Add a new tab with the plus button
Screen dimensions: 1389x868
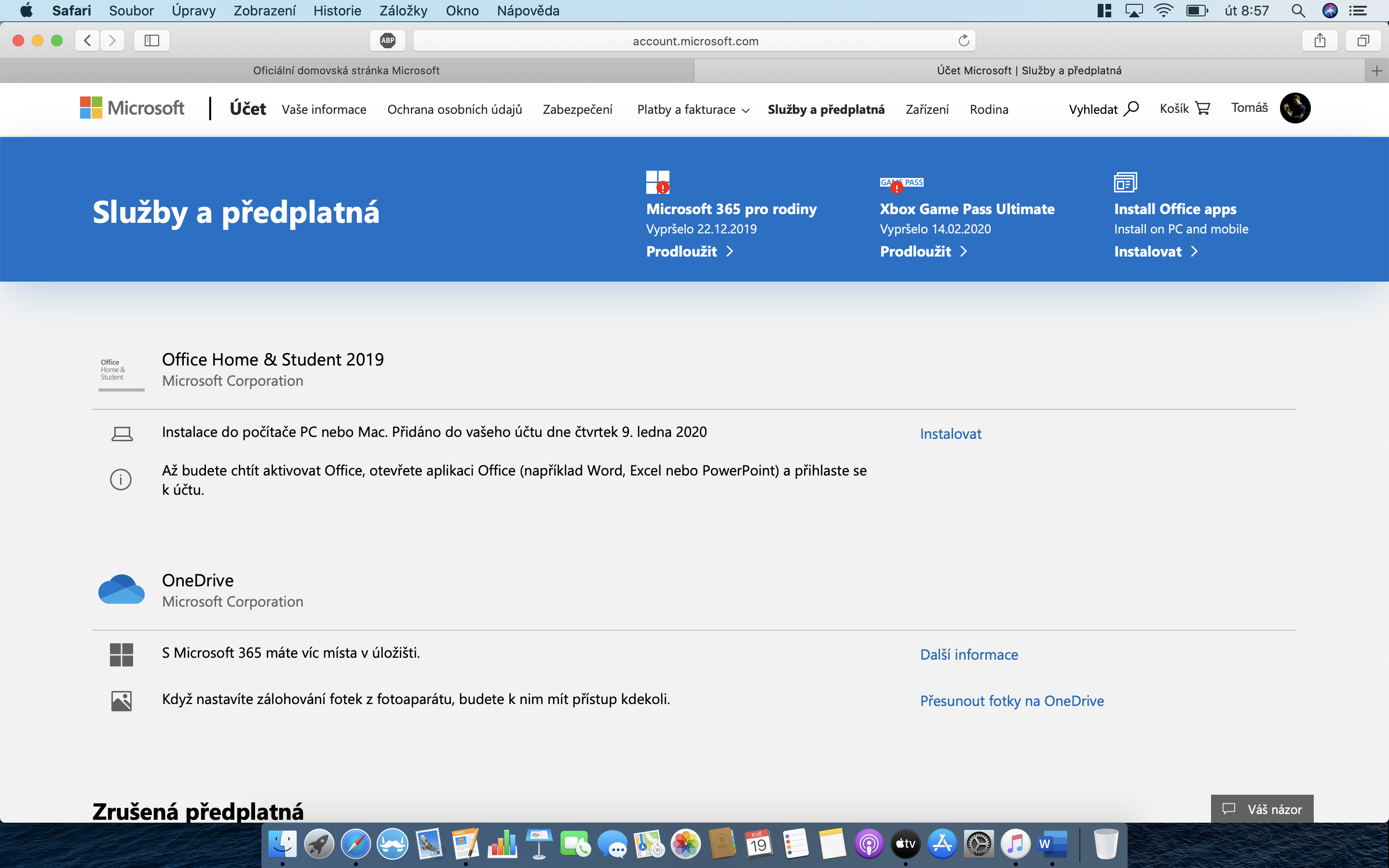[1377, 70]
